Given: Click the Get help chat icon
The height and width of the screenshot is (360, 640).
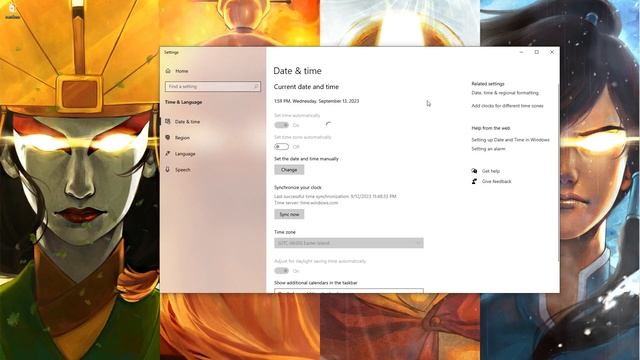Looking at the screenshot, I should [x=474, y=171].
